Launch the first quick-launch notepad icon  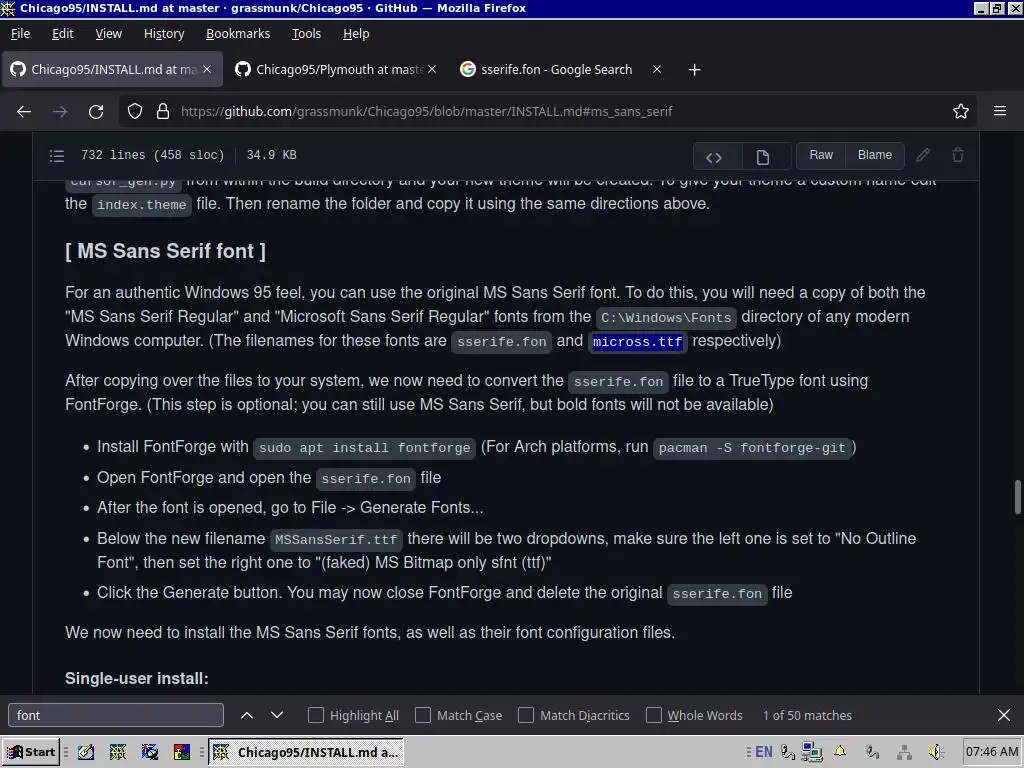click(86, 752)
